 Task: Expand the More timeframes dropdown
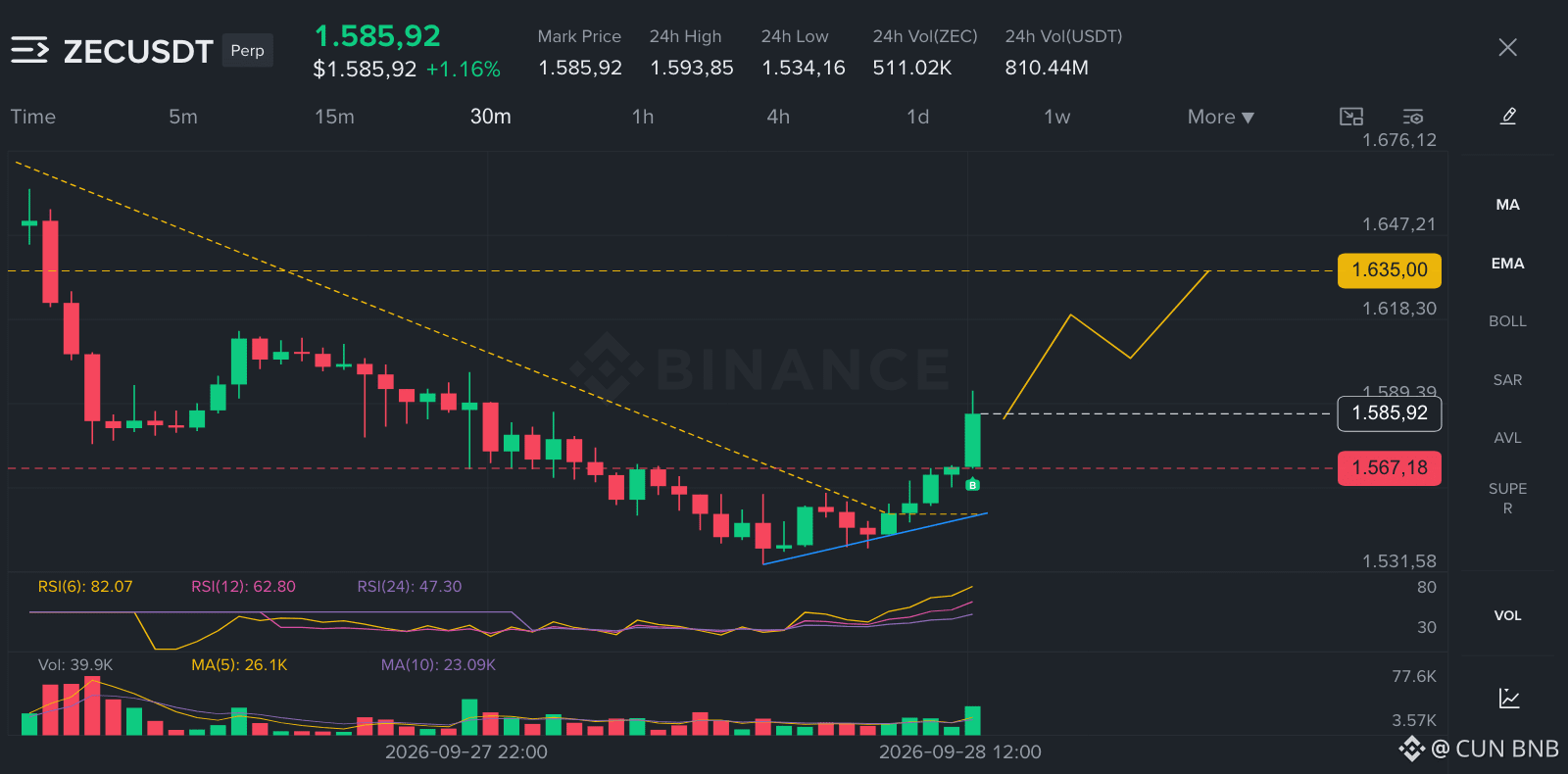pyautogui.click(x=1220, y=117)
